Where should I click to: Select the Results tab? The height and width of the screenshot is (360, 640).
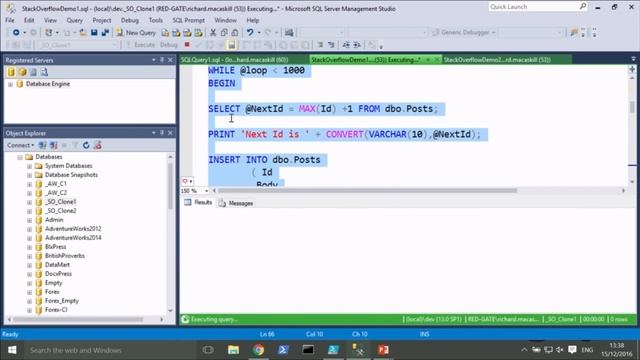[x=198, y=202]
